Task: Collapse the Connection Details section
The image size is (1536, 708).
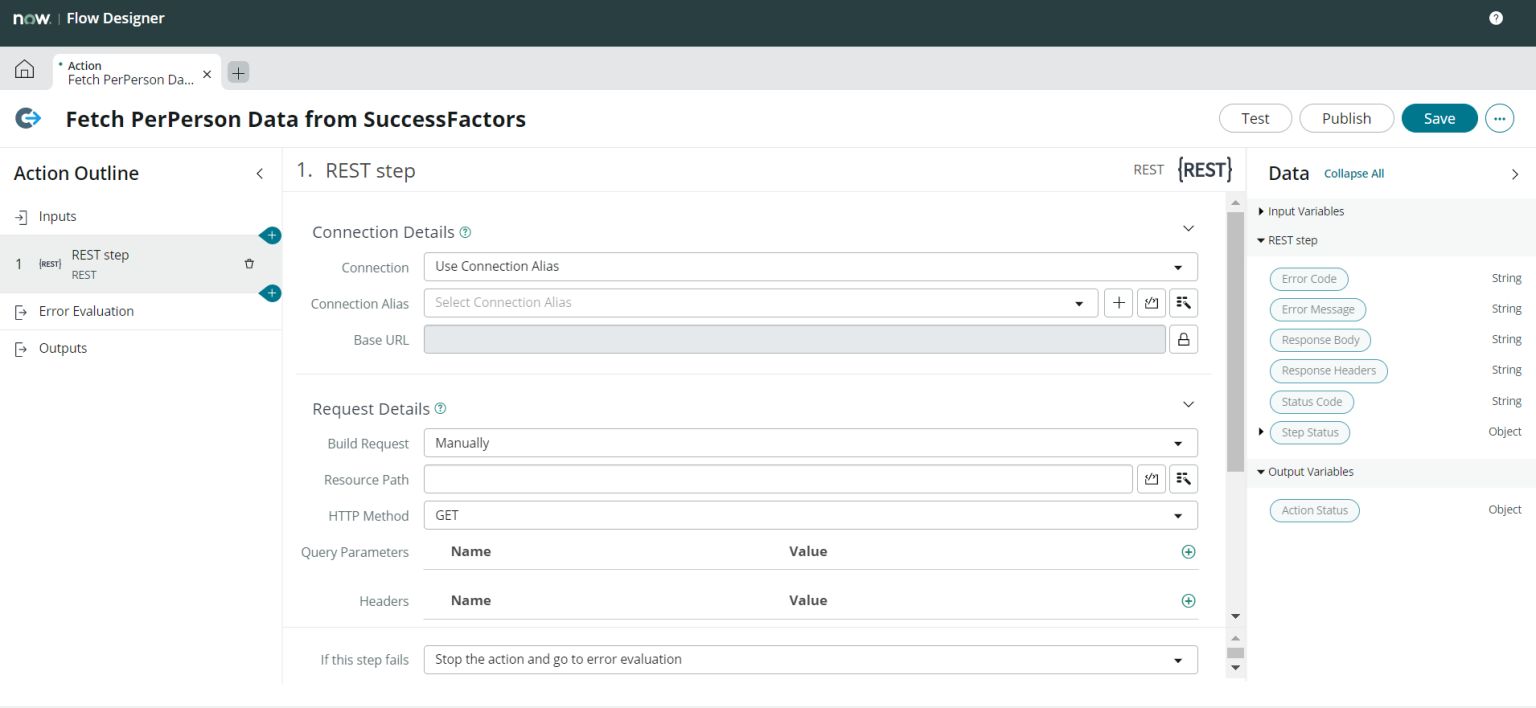Action: click(1188, 228)
